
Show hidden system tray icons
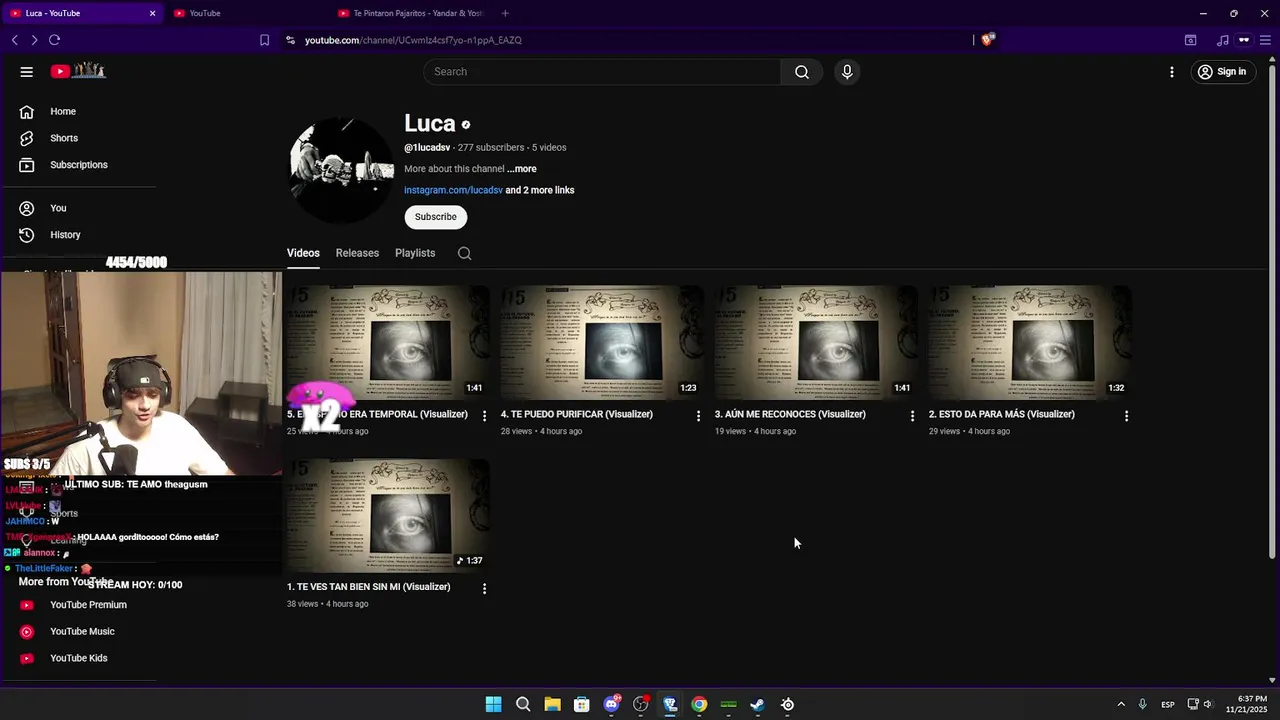click(1121, 705)
